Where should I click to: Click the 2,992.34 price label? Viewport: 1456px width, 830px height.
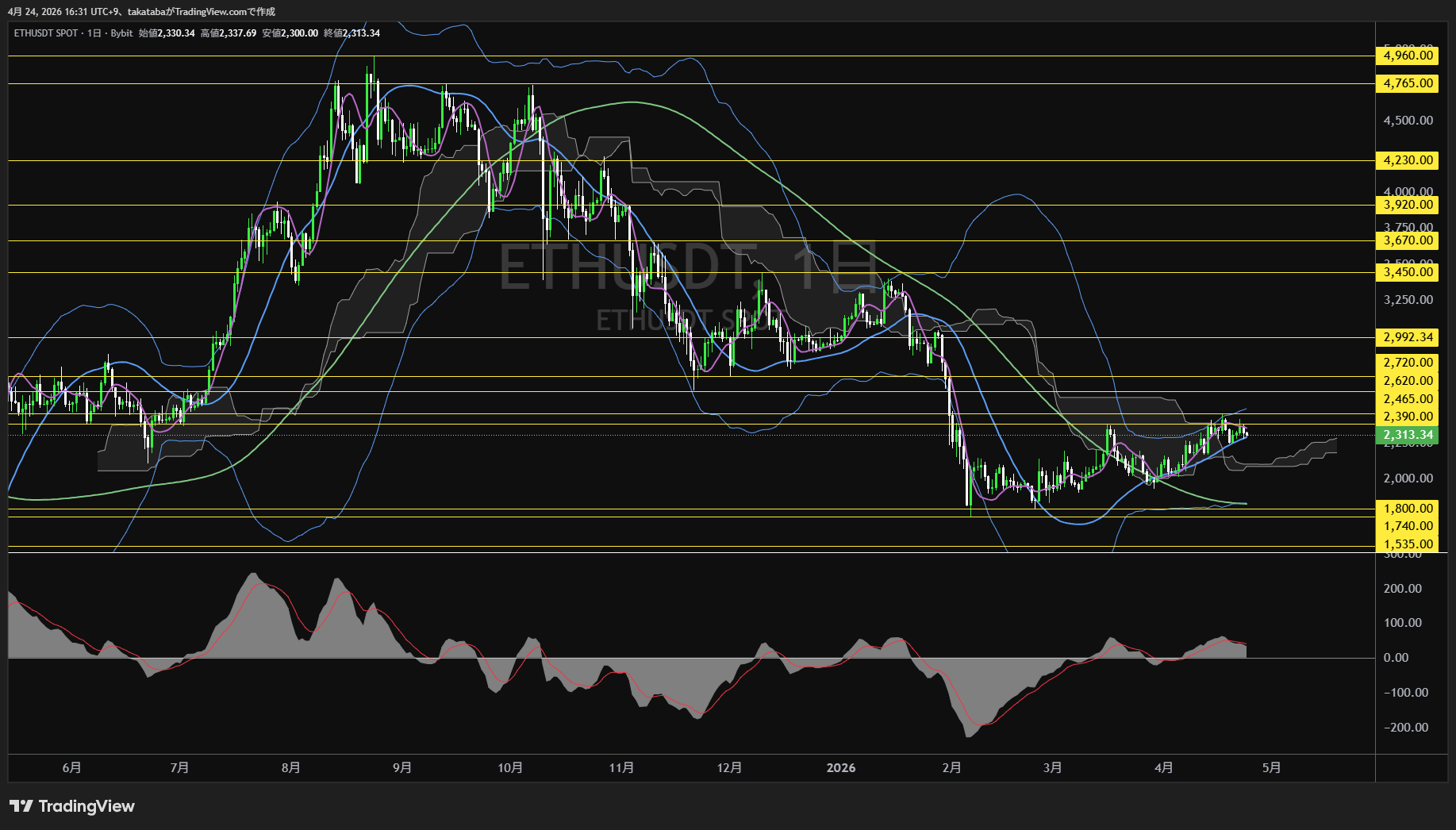[1408, 337]
